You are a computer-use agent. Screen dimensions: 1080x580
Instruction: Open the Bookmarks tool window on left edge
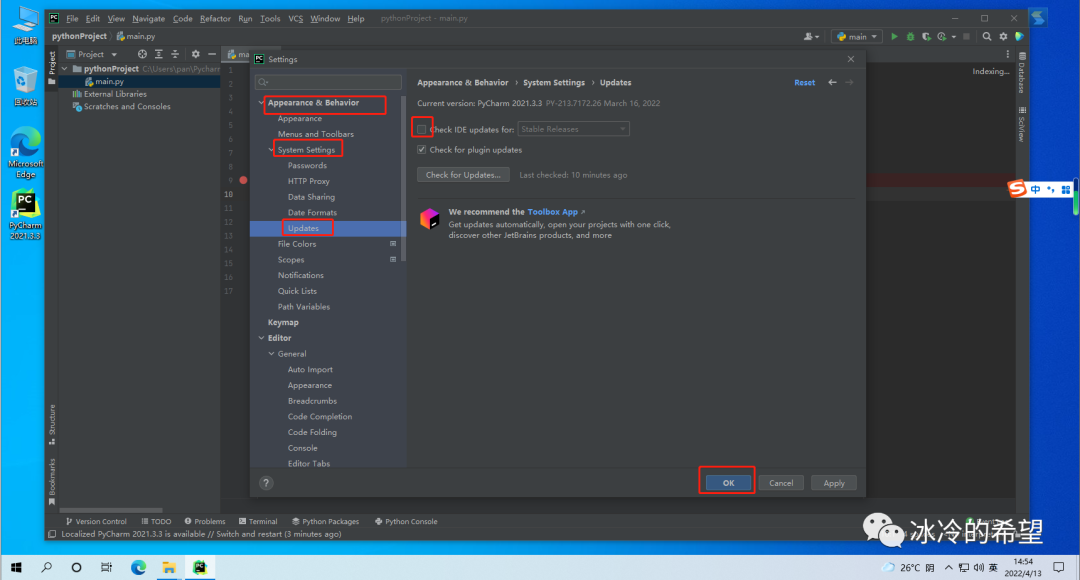52,481
